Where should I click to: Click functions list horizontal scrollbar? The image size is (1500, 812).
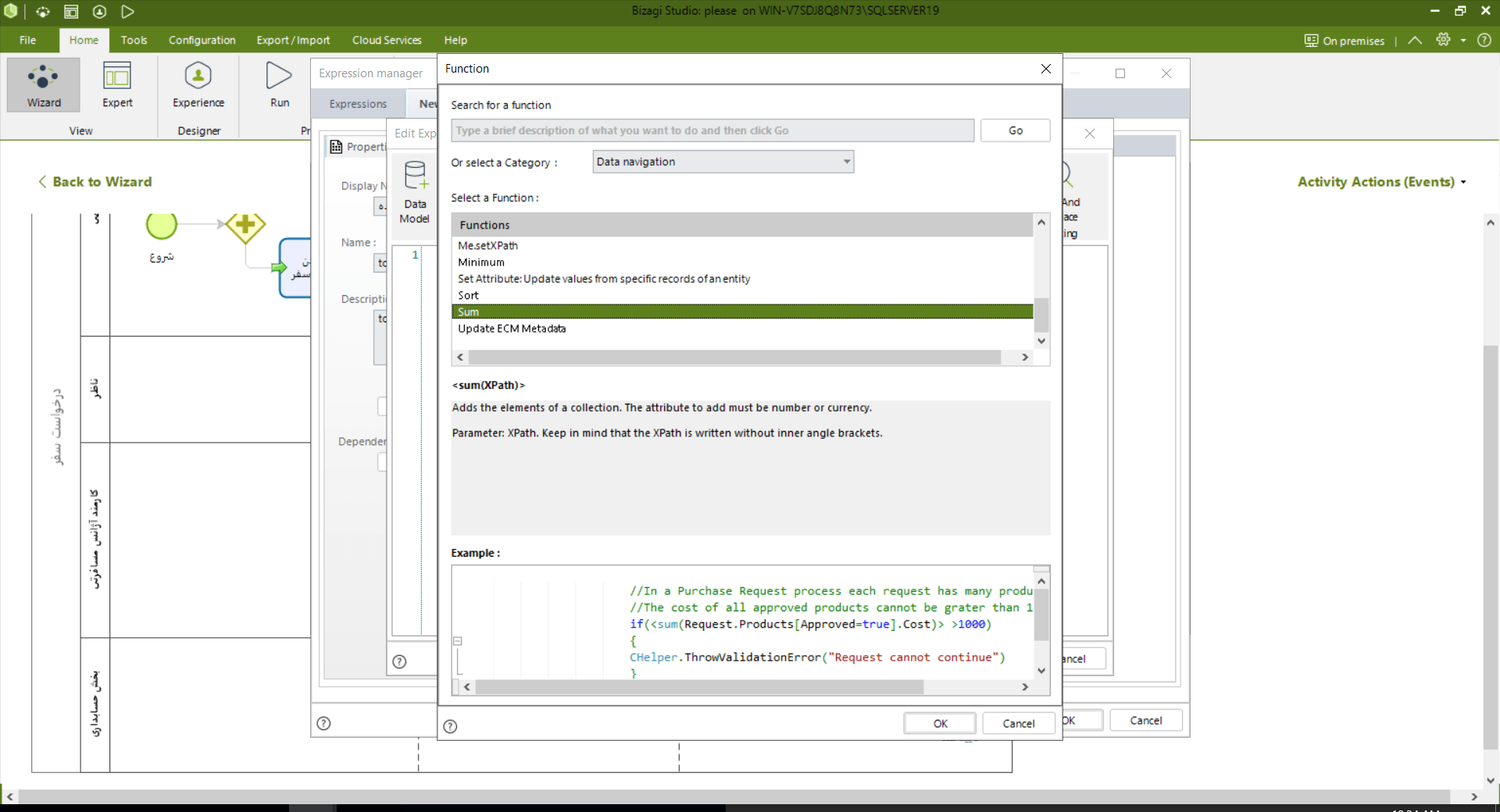click(x=734, y=358)
